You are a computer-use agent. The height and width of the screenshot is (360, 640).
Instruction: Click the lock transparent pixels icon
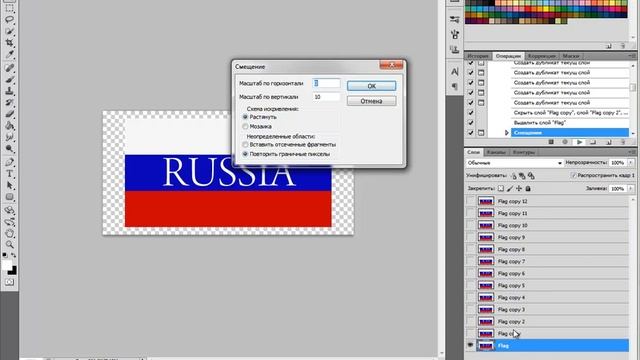point(501,189)
